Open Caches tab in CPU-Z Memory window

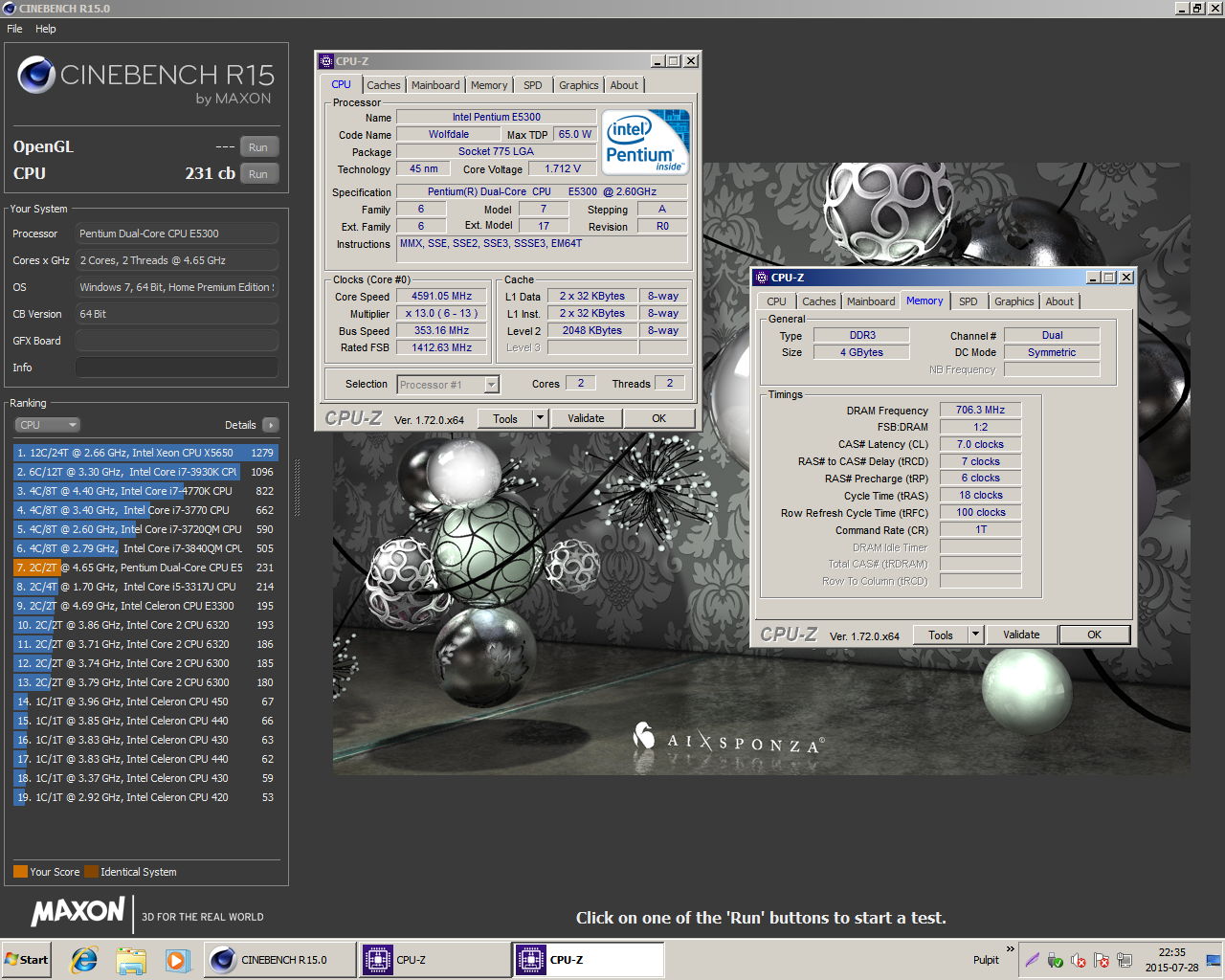point(819,301)
